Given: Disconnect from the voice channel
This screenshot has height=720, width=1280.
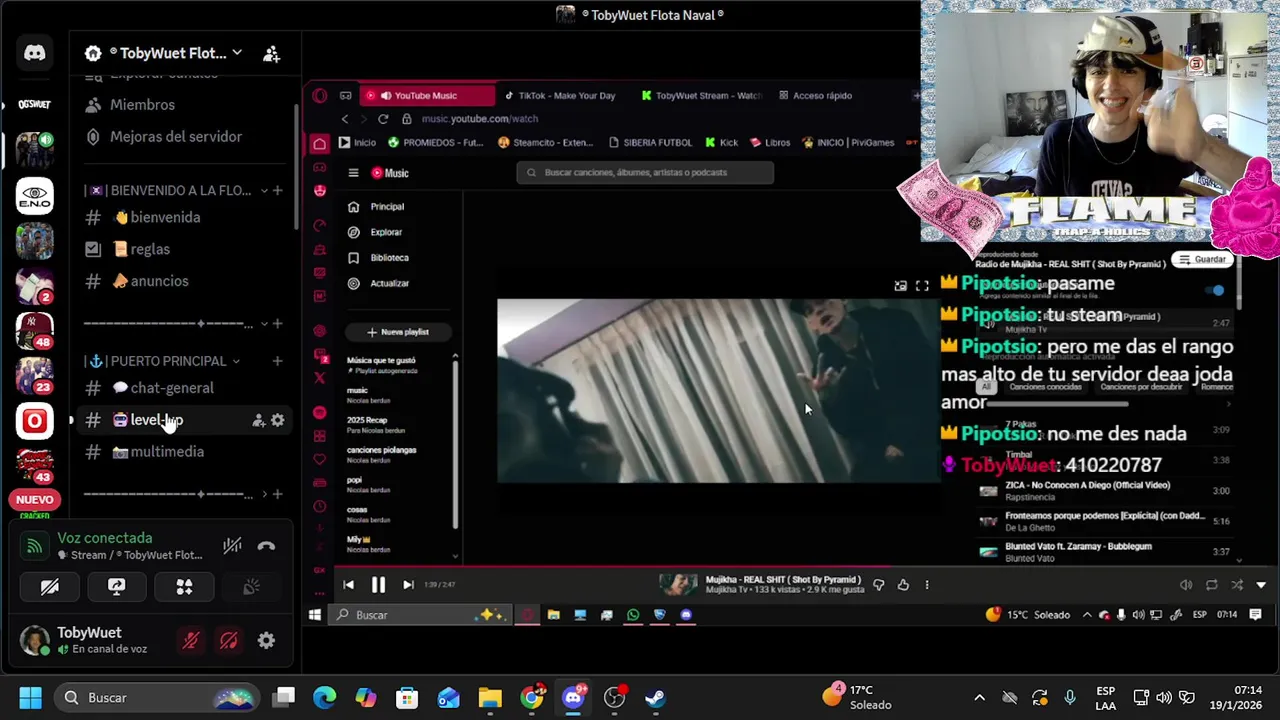Looking at the screenshot, I should [x=266, y=546].
